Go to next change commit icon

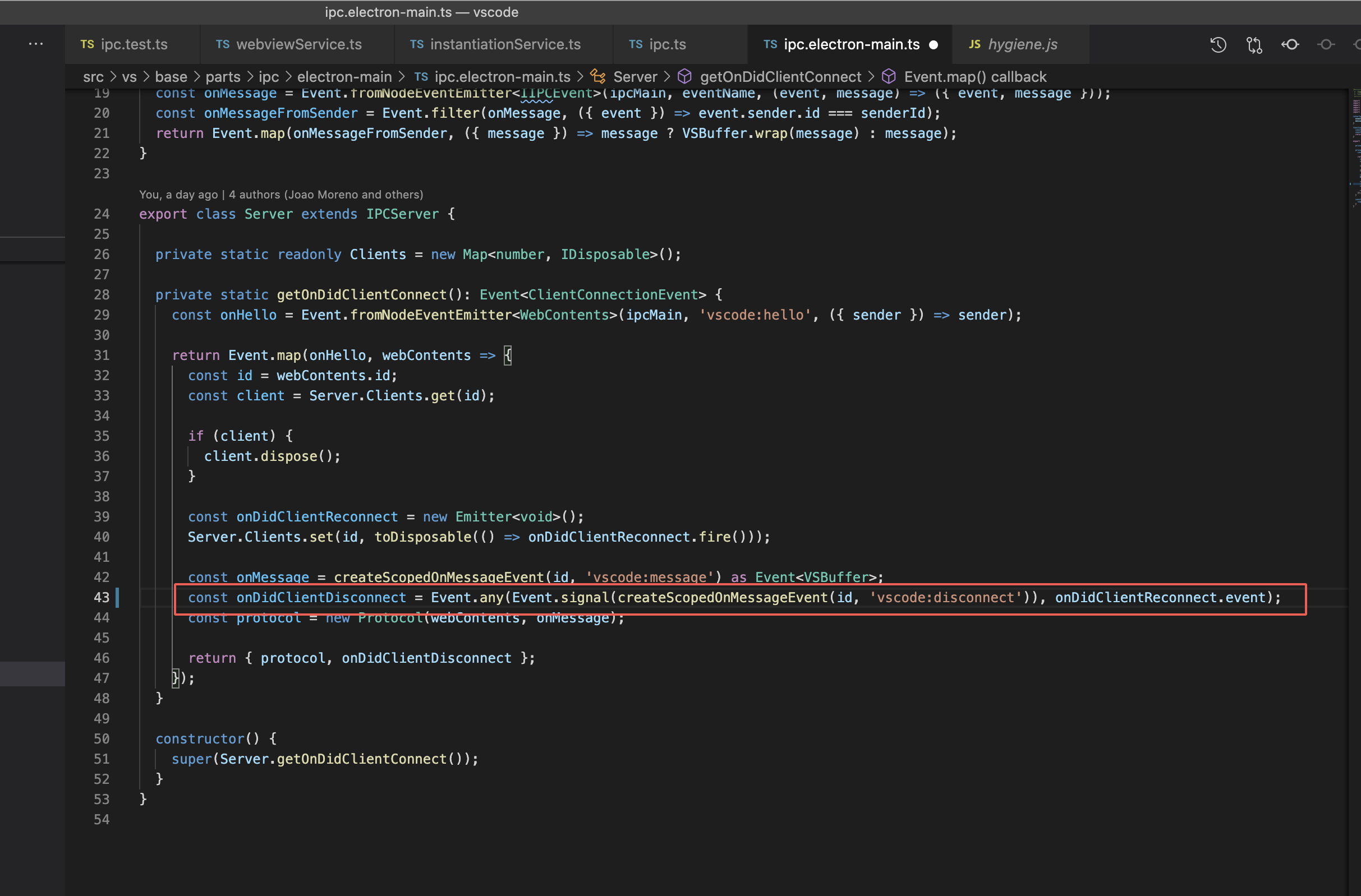tap(1326, 44)
